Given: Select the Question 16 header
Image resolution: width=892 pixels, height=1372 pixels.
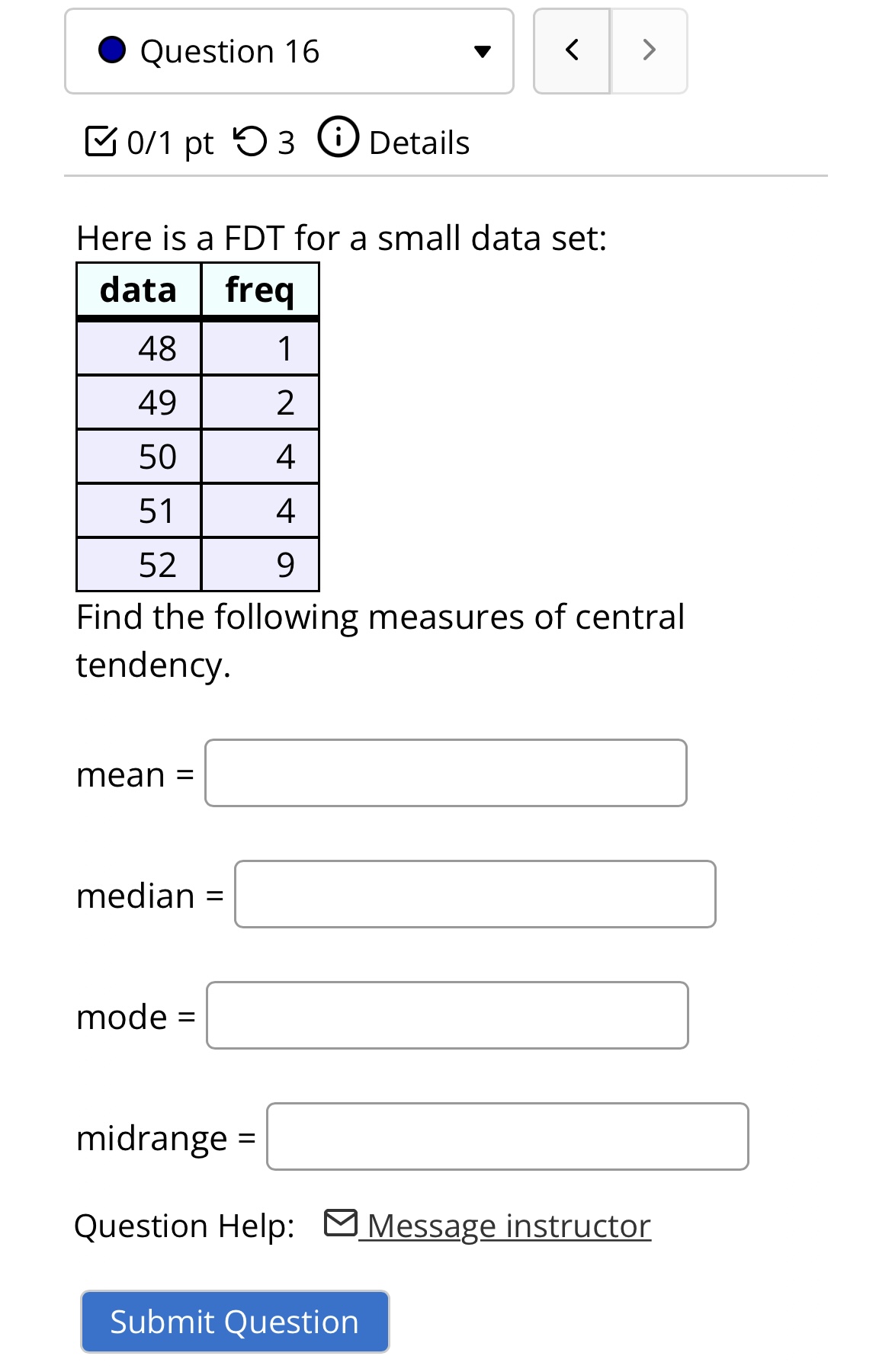Looking at the screenshot, I should click(x=229, y=50).
